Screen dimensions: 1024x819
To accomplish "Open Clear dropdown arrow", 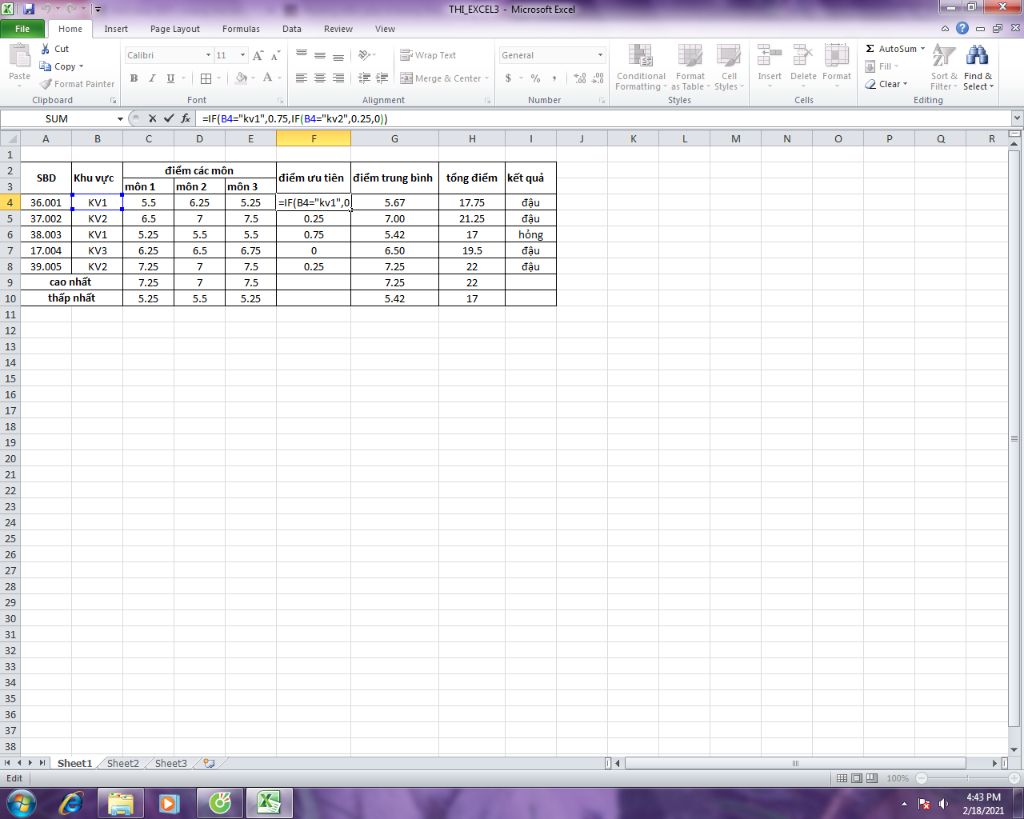I will 905,84.
